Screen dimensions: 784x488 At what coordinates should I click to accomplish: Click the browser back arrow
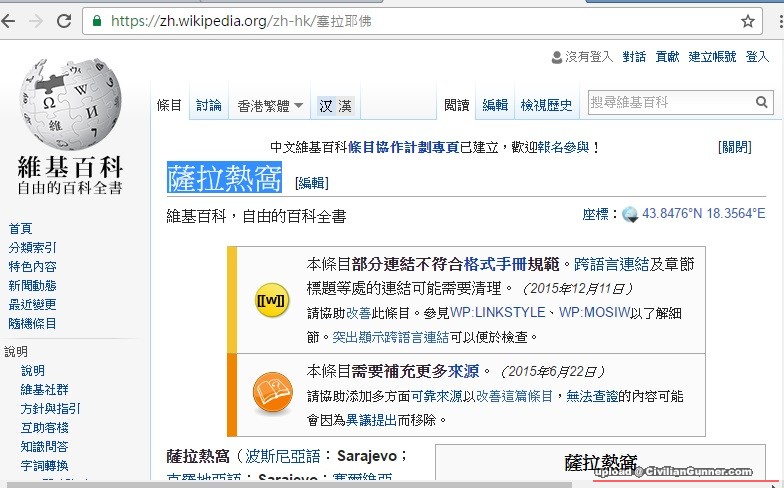(x=9, y=21)
